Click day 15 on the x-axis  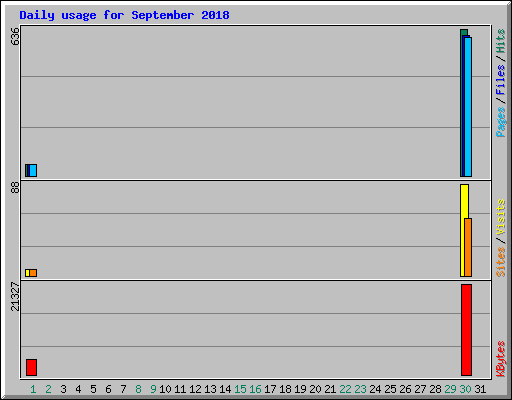click(x=240, y=389)
